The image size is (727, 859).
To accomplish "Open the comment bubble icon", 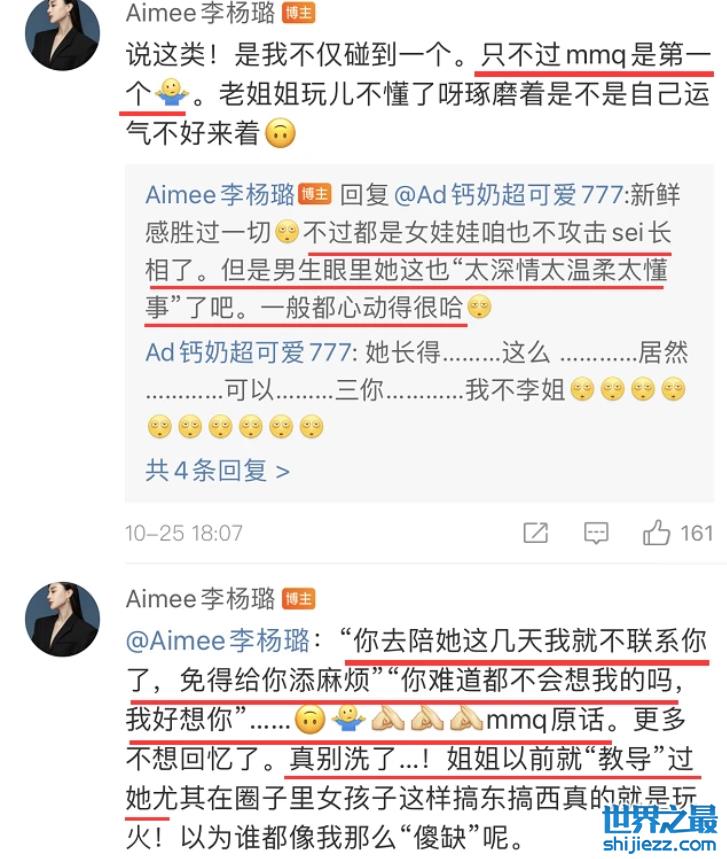I will [x=596, y=533].
